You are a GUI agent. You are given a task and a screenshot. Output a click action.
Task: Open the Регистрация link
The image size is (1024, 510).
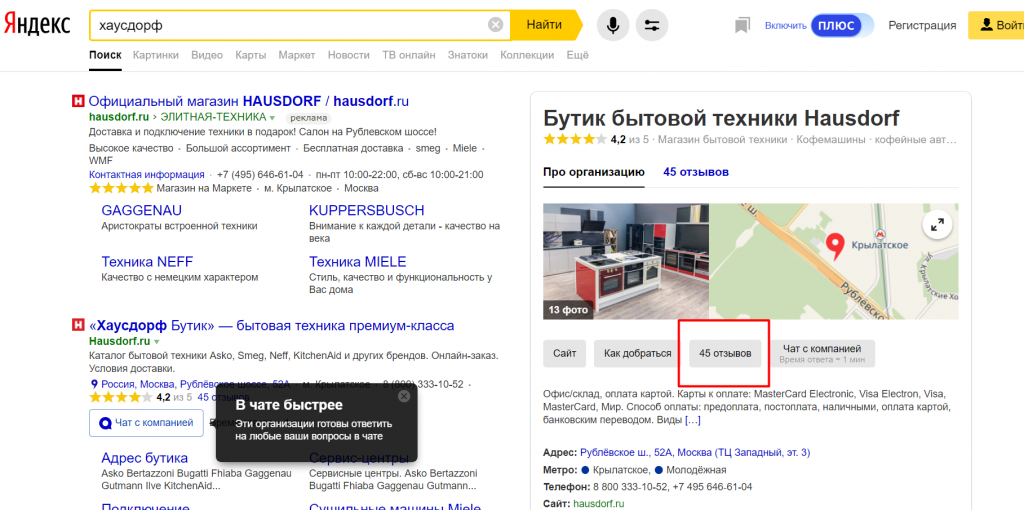(x=922, y=25)
